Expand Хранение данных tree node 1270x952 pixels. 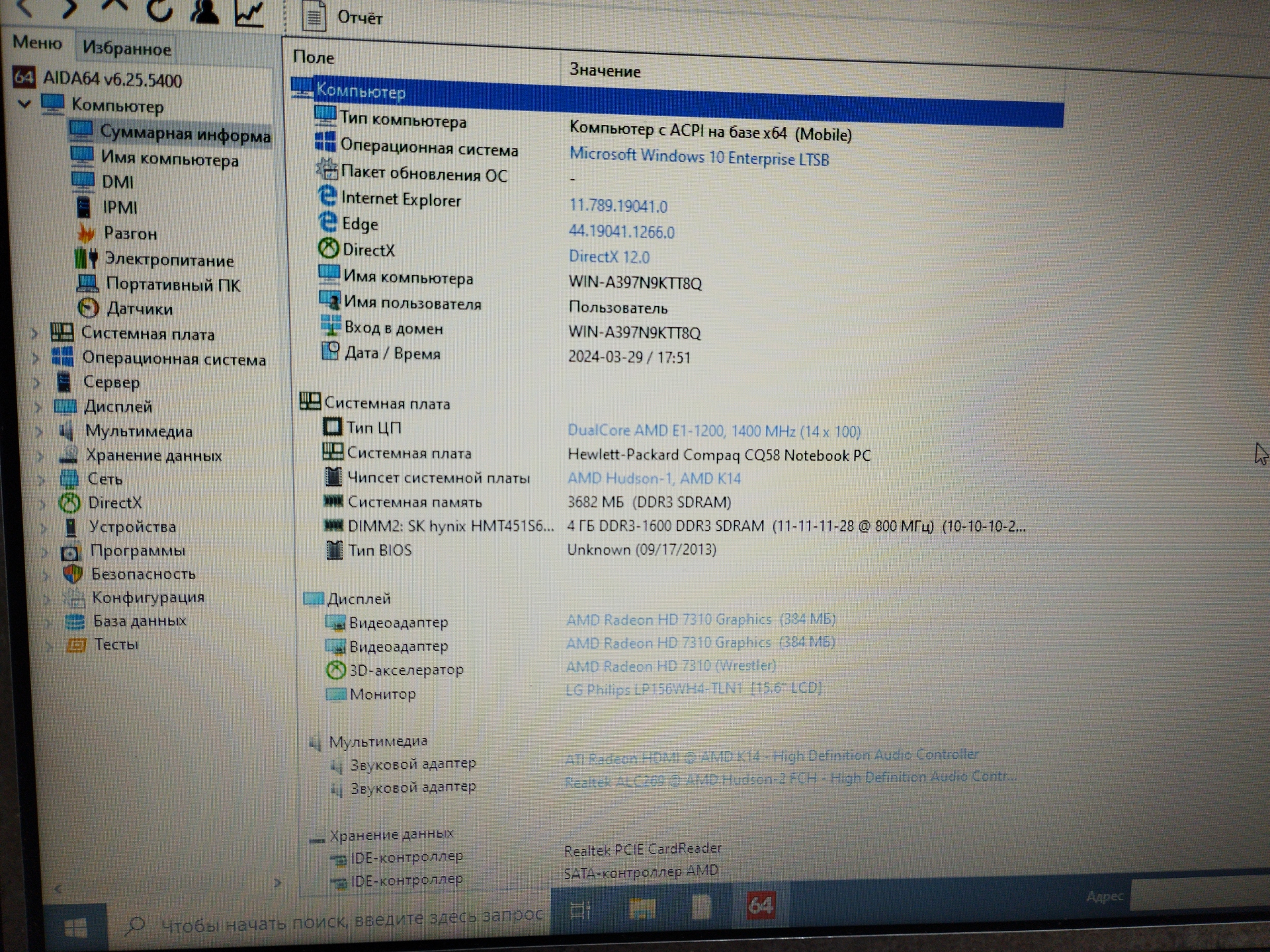tap(40, 456)
